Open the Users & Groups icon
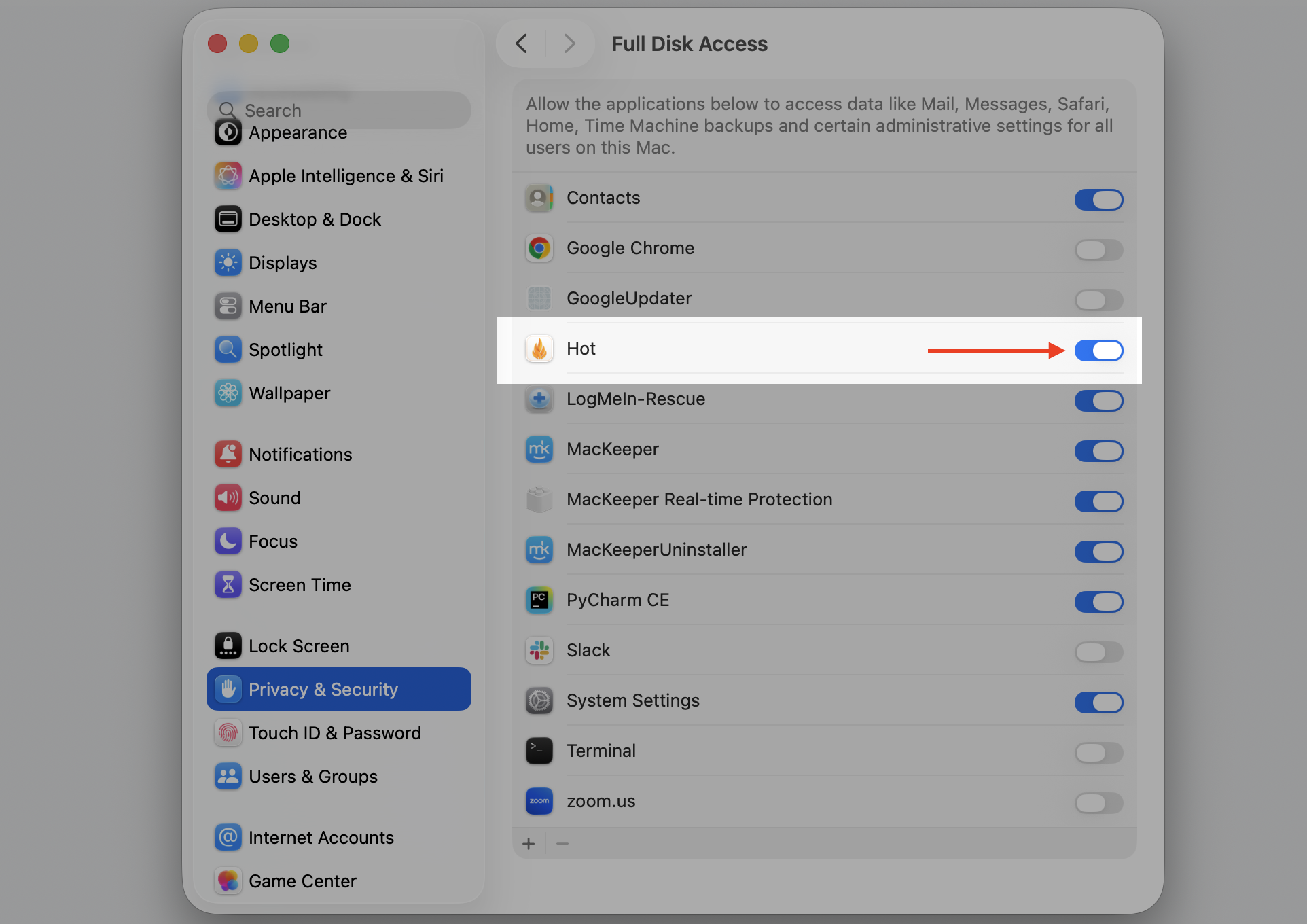The height and width of the screenshot is (924, 1307). pyautogui.click(x=228, y=777)
